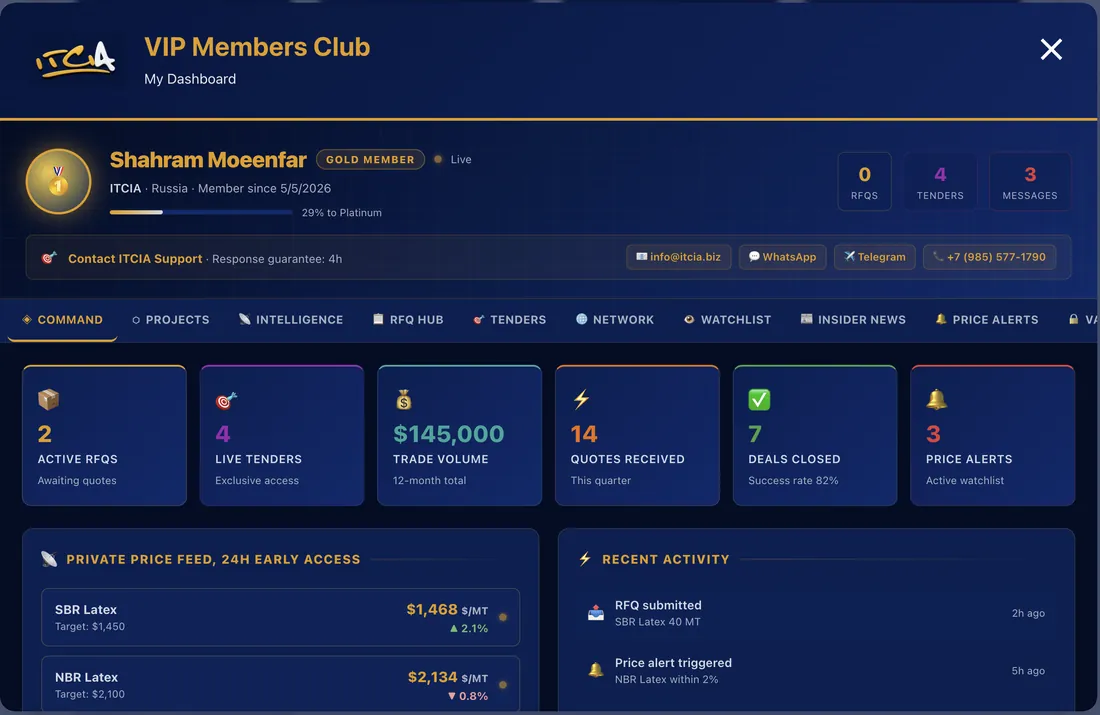
Task: Click lightning icon beside Recent Activity
Action: coord(585,559)
